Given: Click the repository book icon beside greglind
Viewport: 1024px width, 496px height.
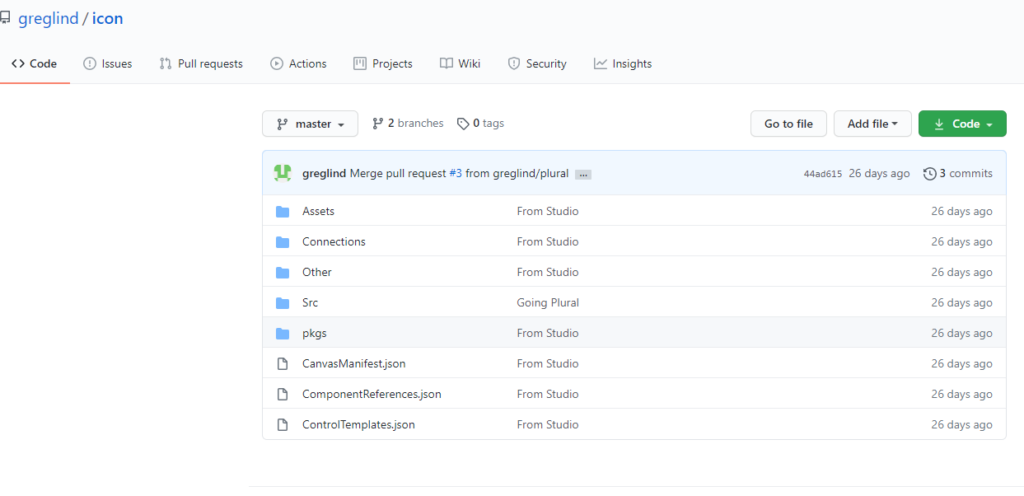Looking at the screenshot, I should tap(5, 19).
